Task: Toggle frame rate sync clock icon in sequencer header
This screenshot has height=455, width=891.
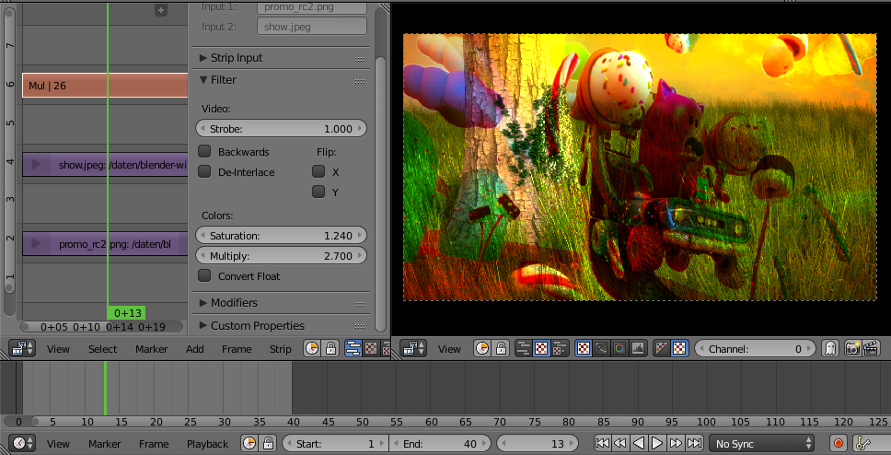Action: [311, 349]
